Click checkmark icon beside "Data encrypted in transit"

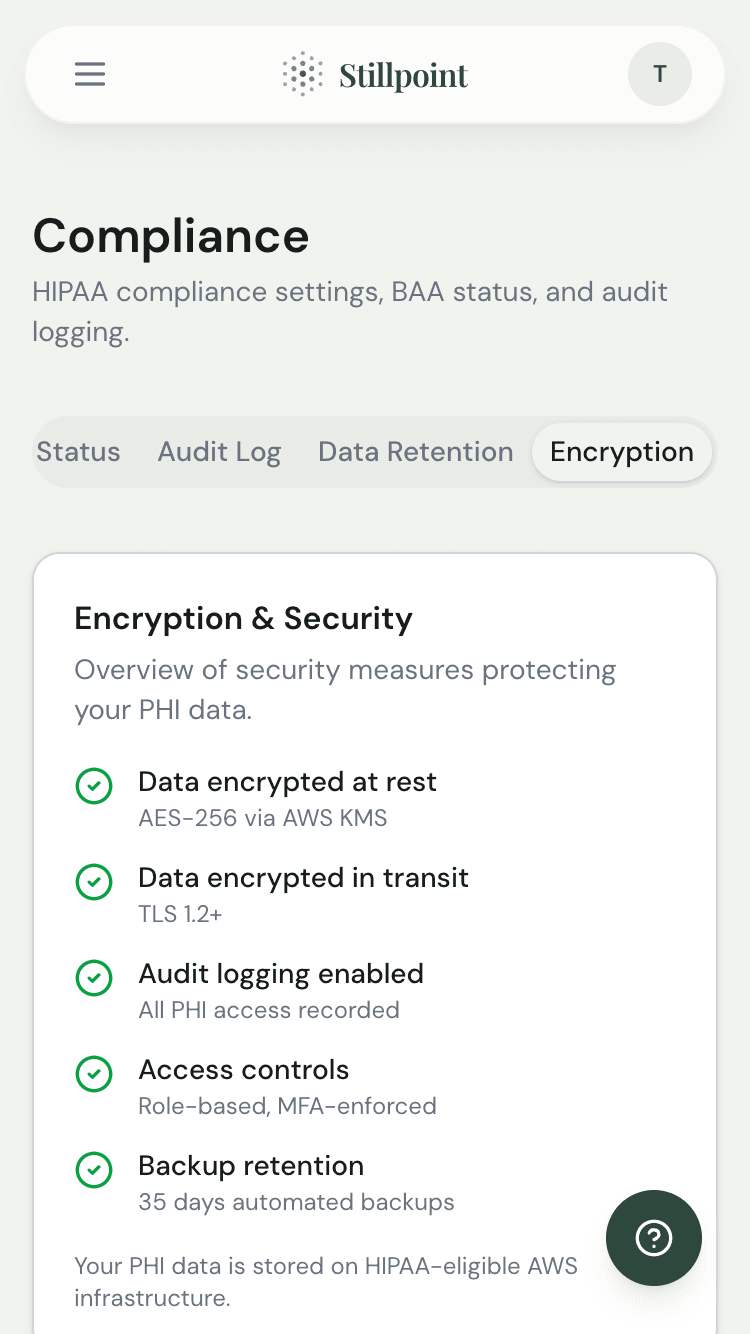coord(94,882)
